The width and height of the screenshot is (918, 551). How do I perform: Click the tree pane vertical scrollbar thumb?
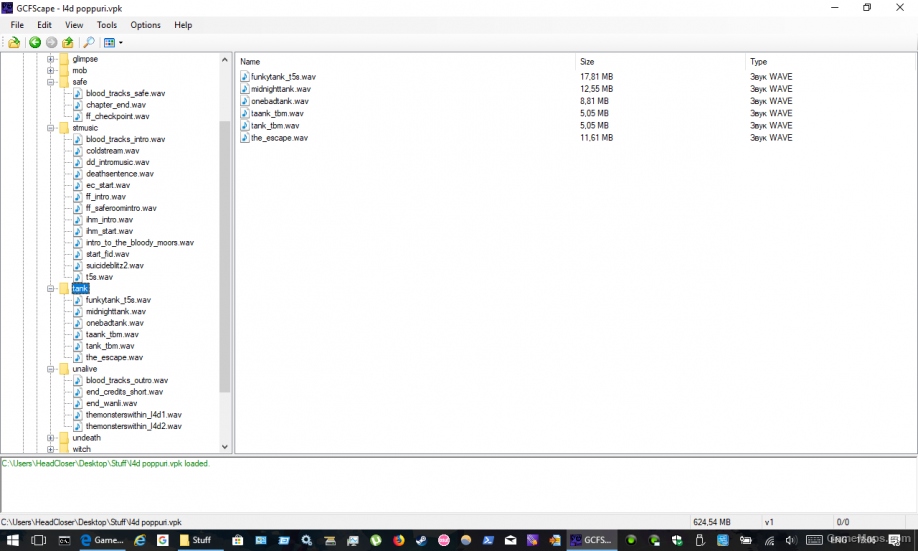tap(225, 256)
